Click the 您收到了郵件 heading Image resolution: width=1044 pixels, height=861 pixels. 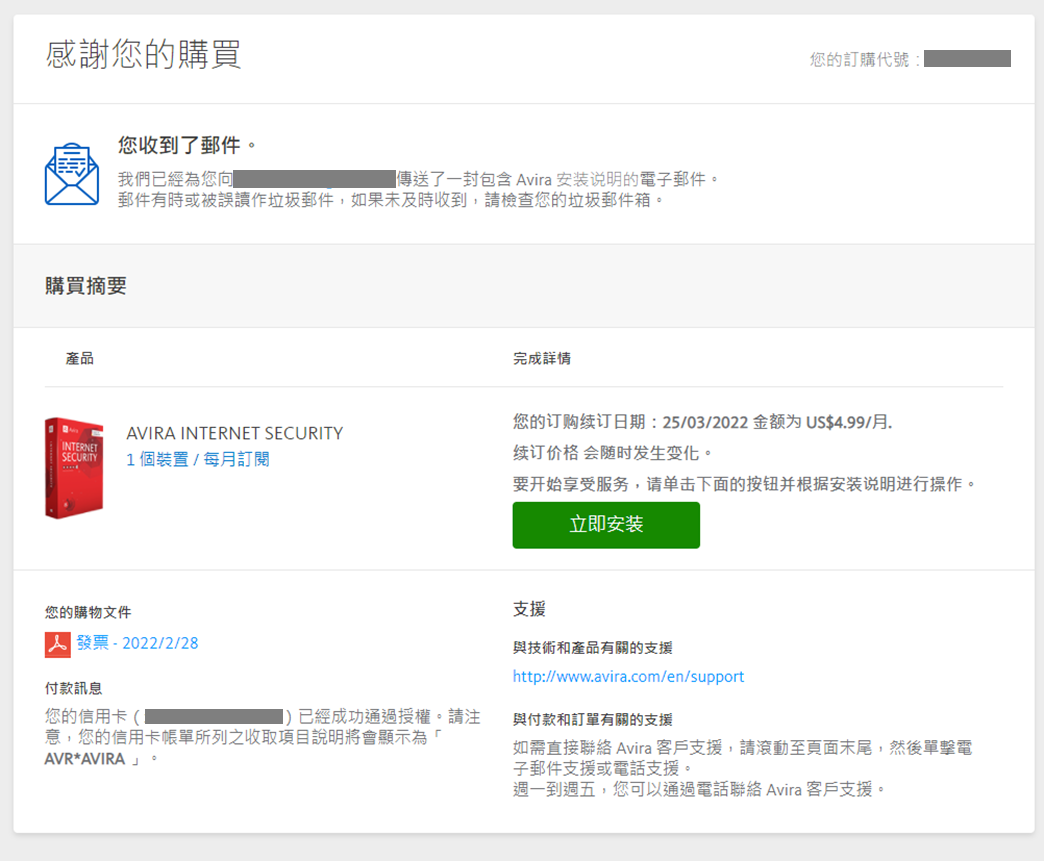click(186, 144)
